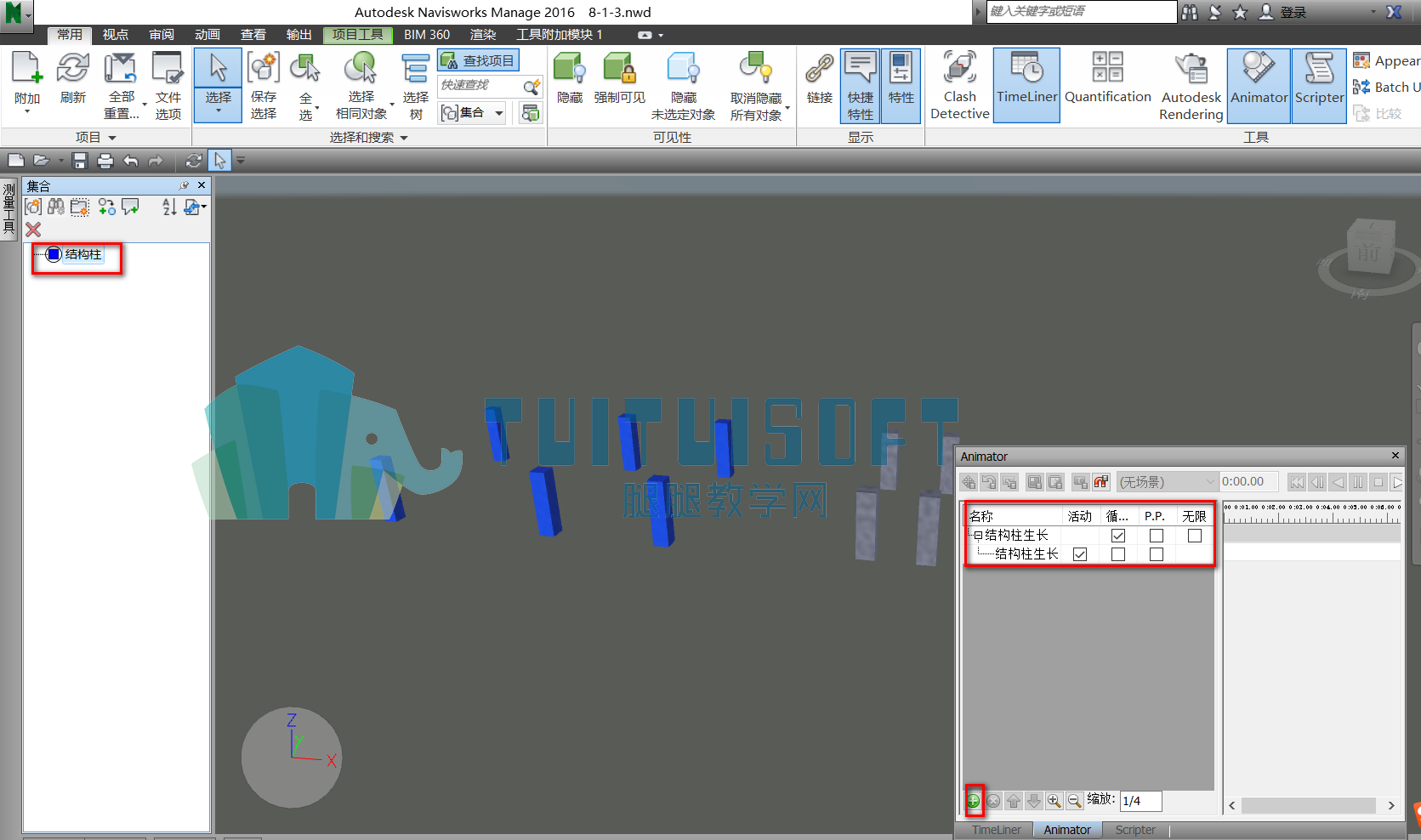
Task: Click the green add scene button
Action: point(974,801)
